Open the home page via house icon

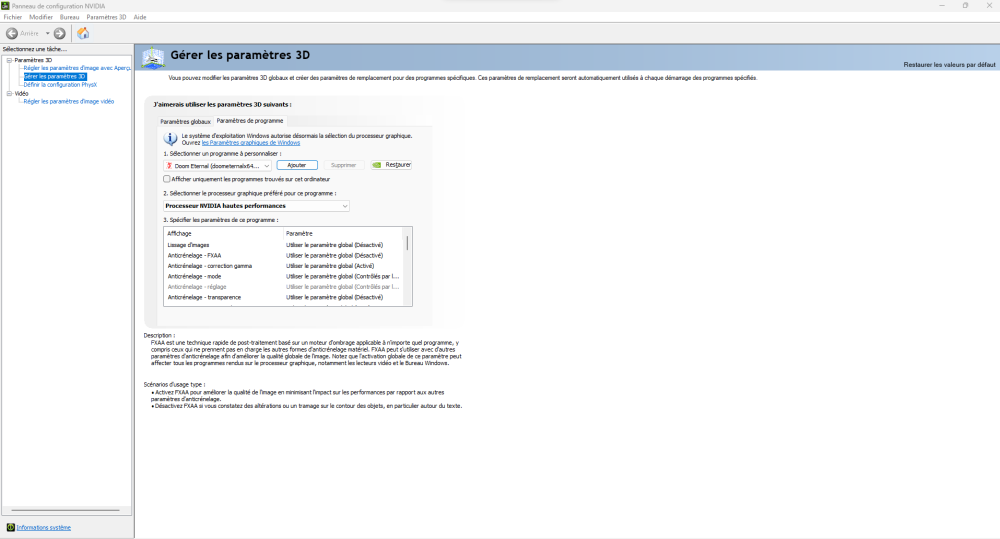(83, 33)
